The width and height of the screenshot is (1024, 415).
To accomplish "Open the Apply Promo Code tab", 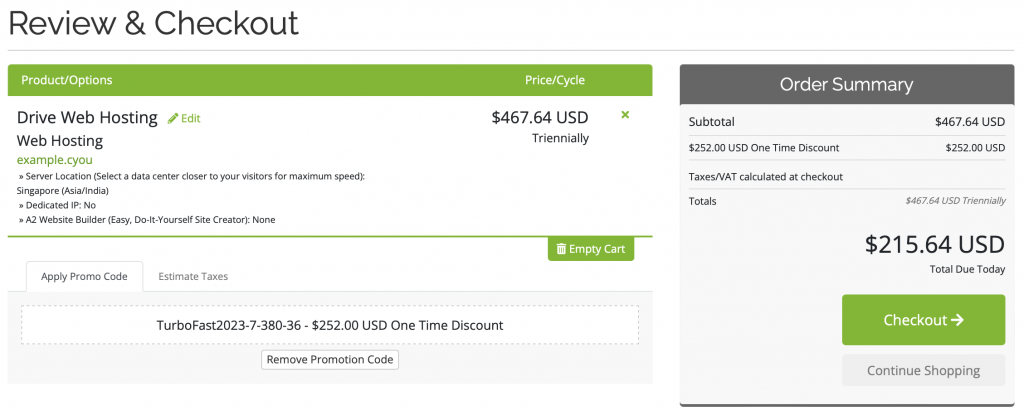I will pos(84,276).
